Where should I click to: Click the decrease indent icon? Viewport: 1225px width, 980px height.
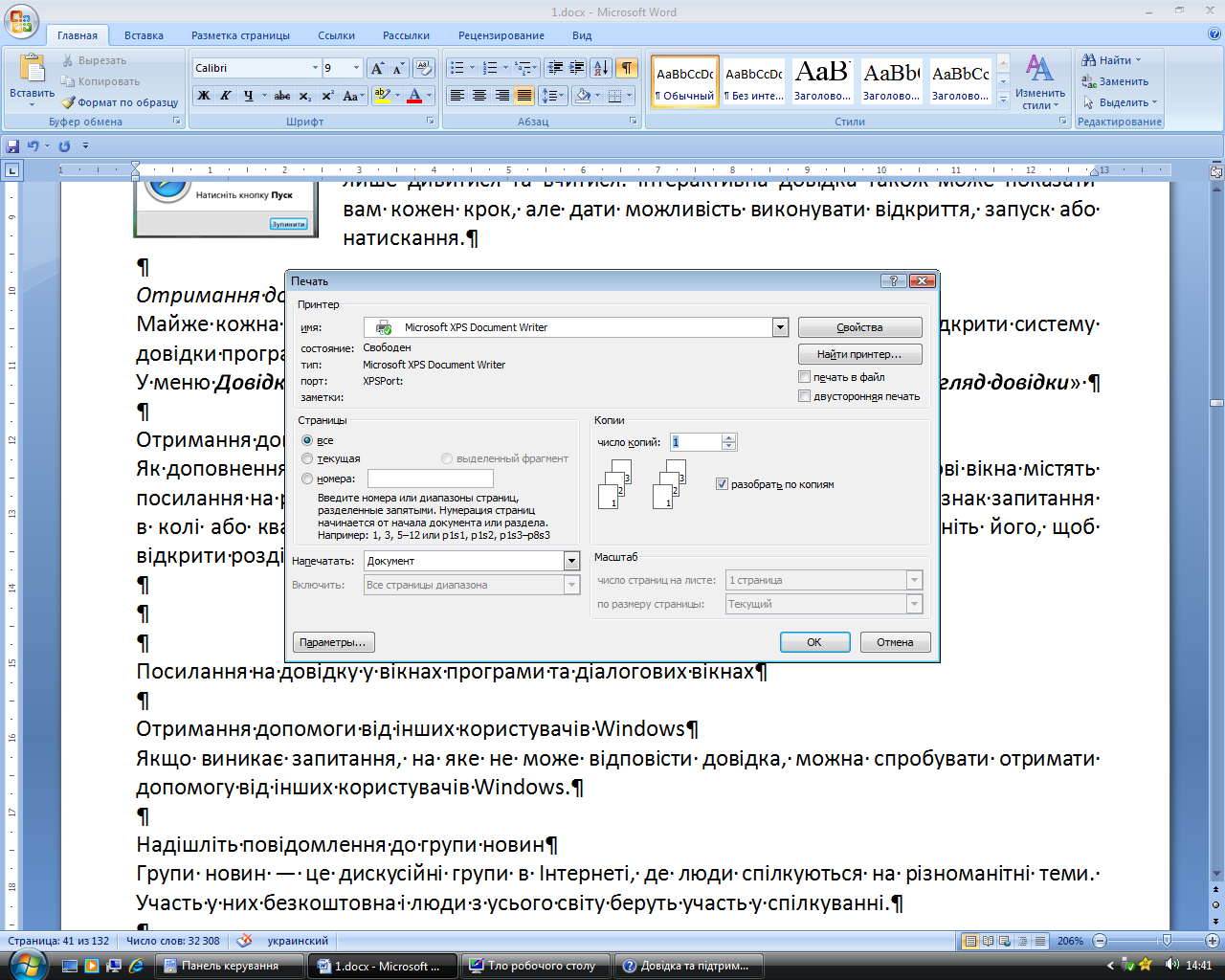pyautogui.click(x=555, y=68)
